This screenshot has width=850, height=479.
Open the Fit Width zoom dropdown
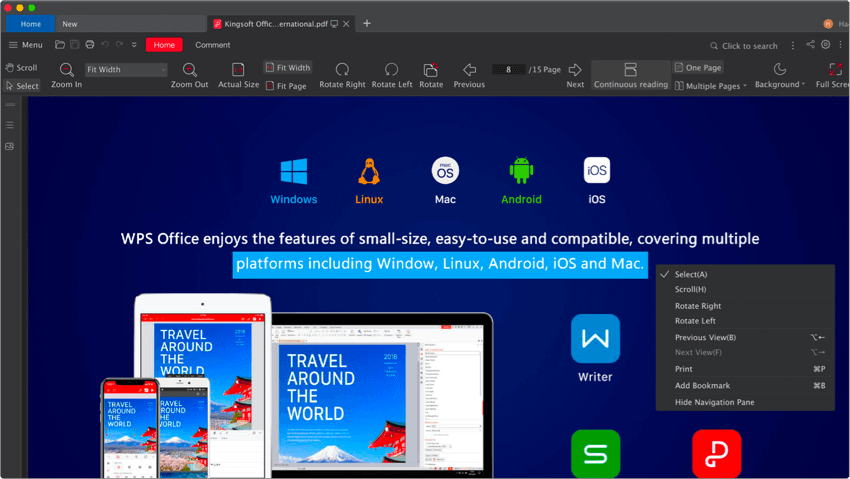pyautogui.click(x=126, y=69)
